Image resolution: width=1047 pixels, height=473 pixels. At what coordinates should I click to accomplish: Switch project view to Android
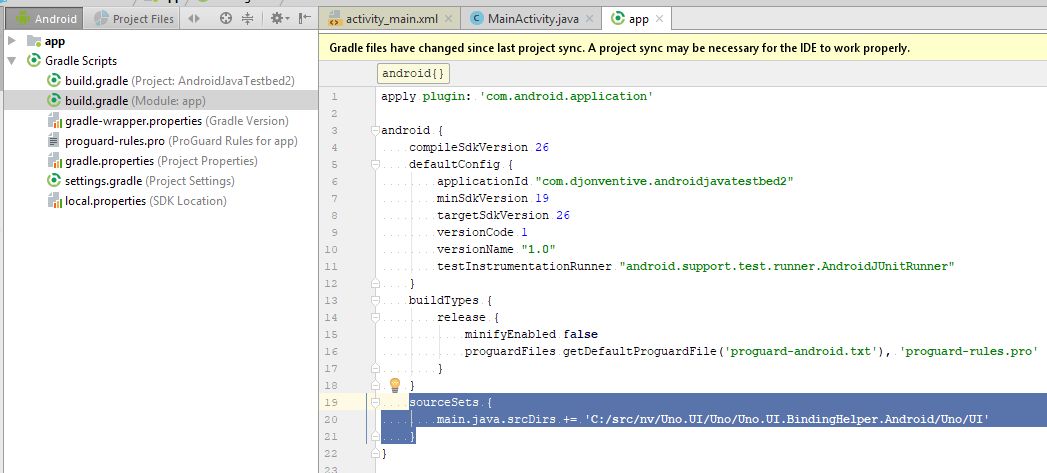(x=44, y=19)
